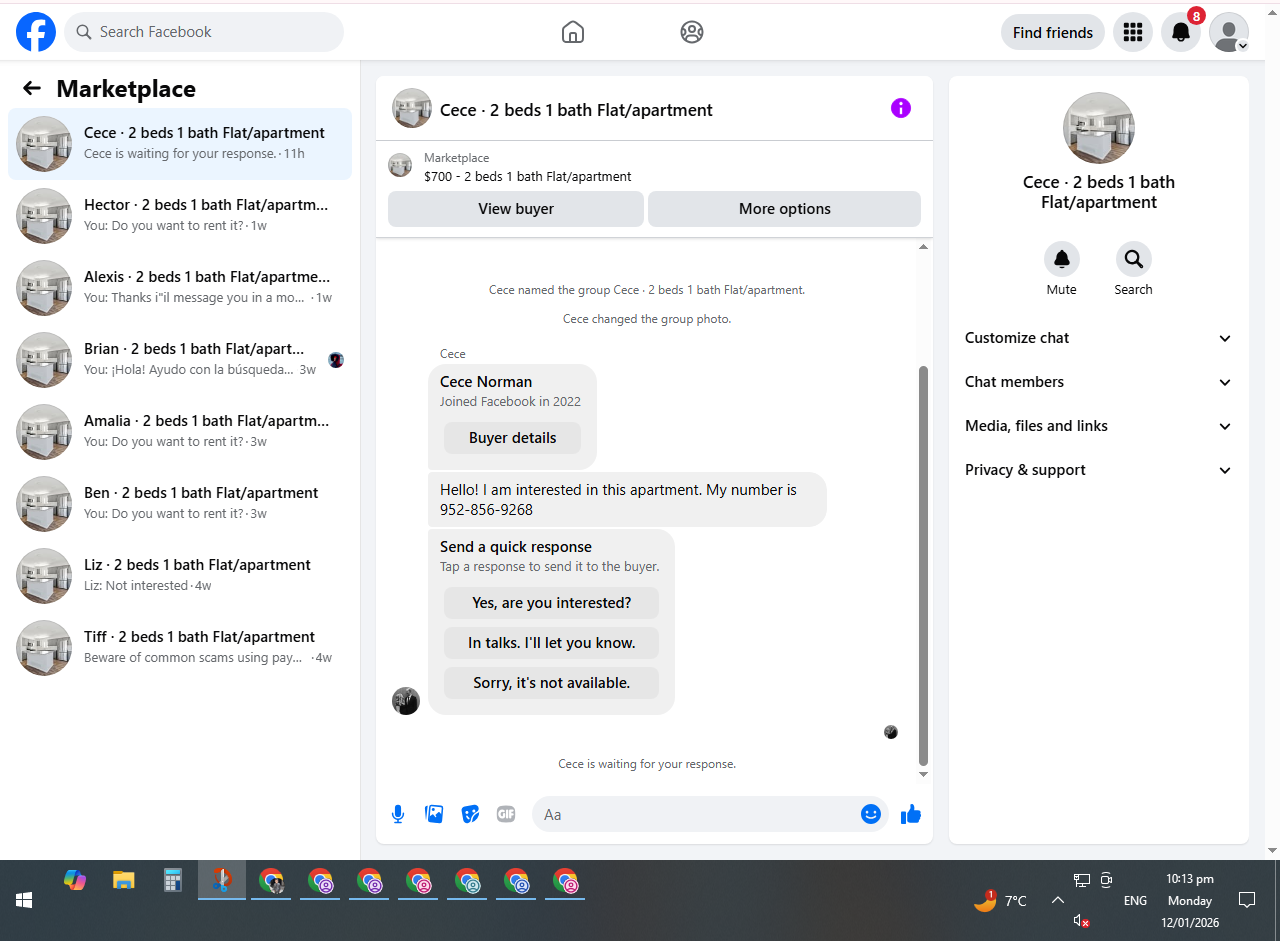Click the More options button

(785, 209)
